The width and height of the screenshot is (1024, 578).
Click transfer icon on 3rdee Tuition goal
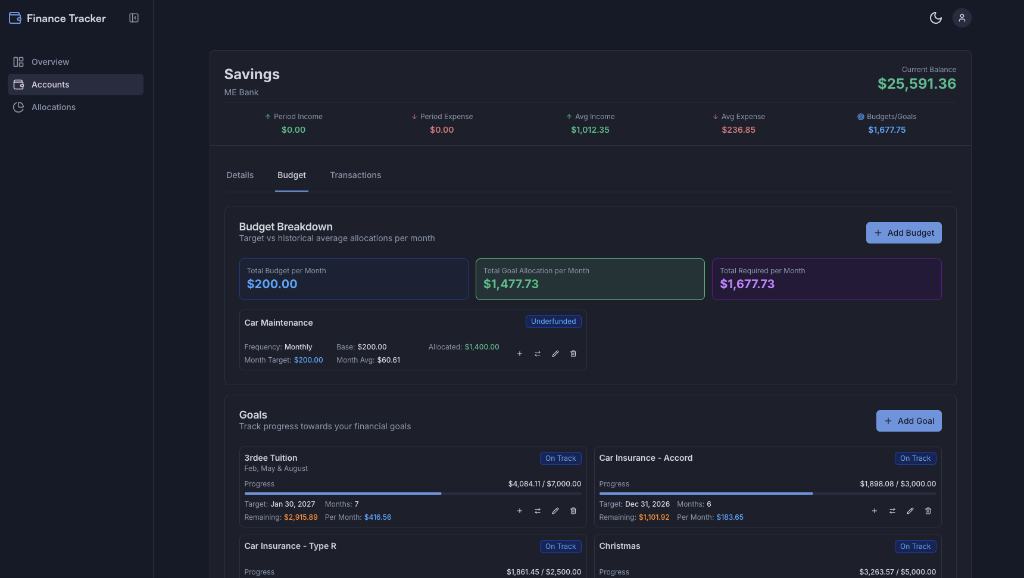(x=537, y=511)
